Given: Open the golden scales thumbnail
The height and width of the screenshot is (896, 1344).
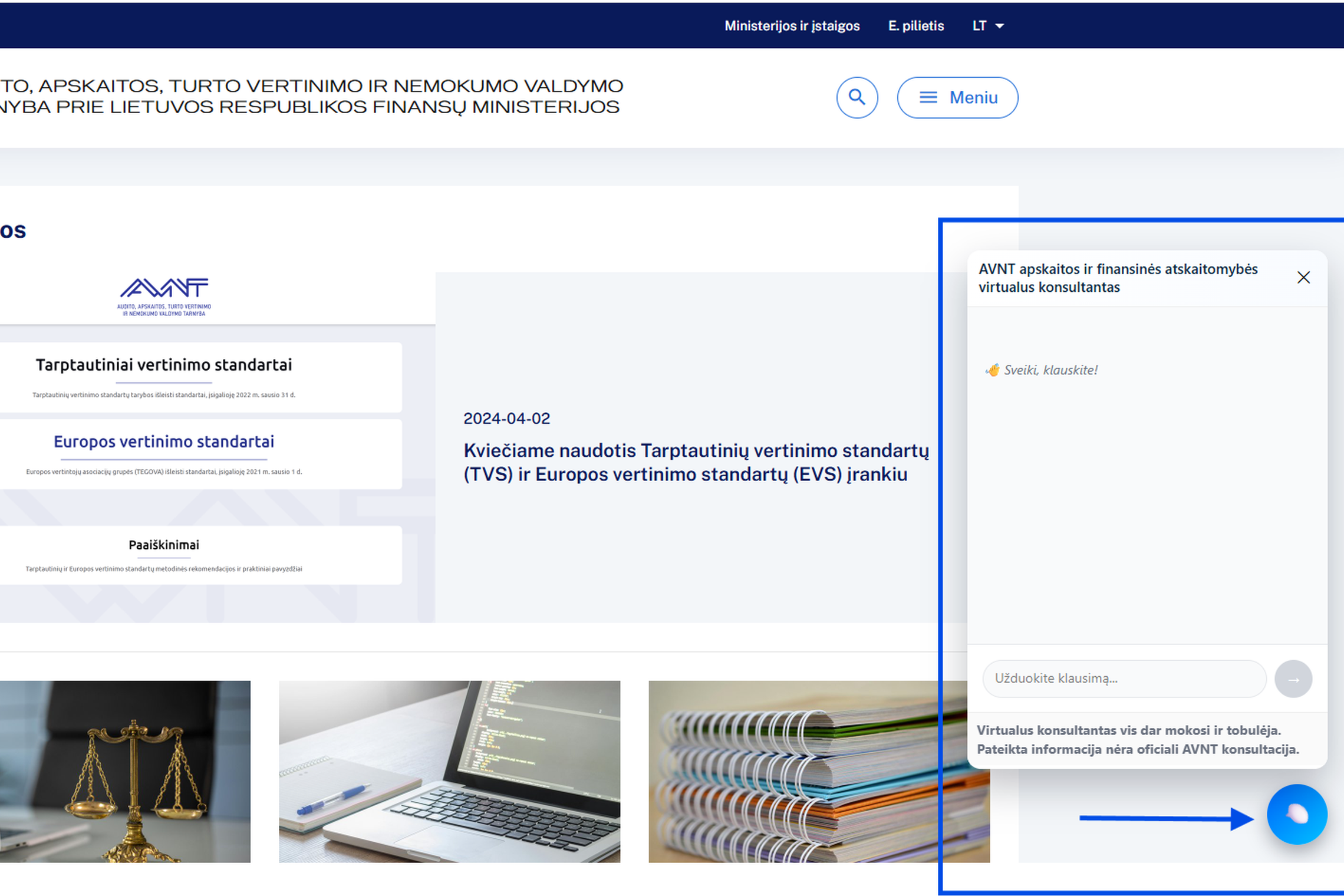Looking at the screenshot, I should (125, 772).
